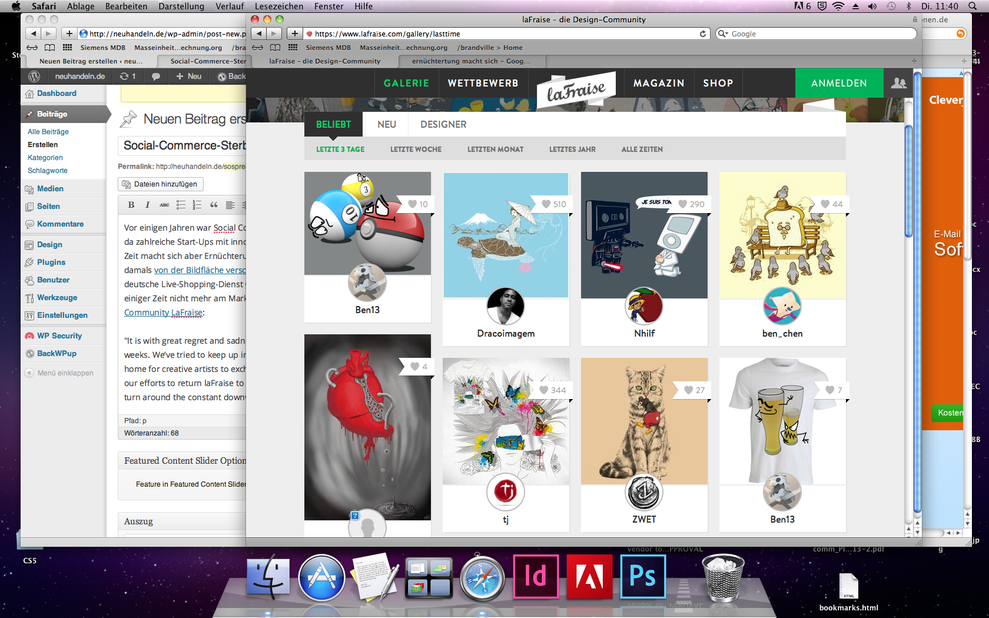Open the Google search engine dropdown
Screen dimensions: 989x618
[x=723, y=33]
